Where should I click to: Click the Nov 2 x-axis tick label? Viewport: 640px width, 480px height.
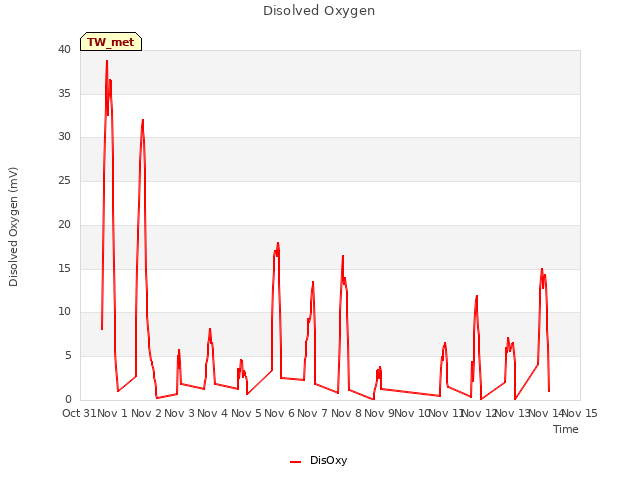tap(146, 413)
